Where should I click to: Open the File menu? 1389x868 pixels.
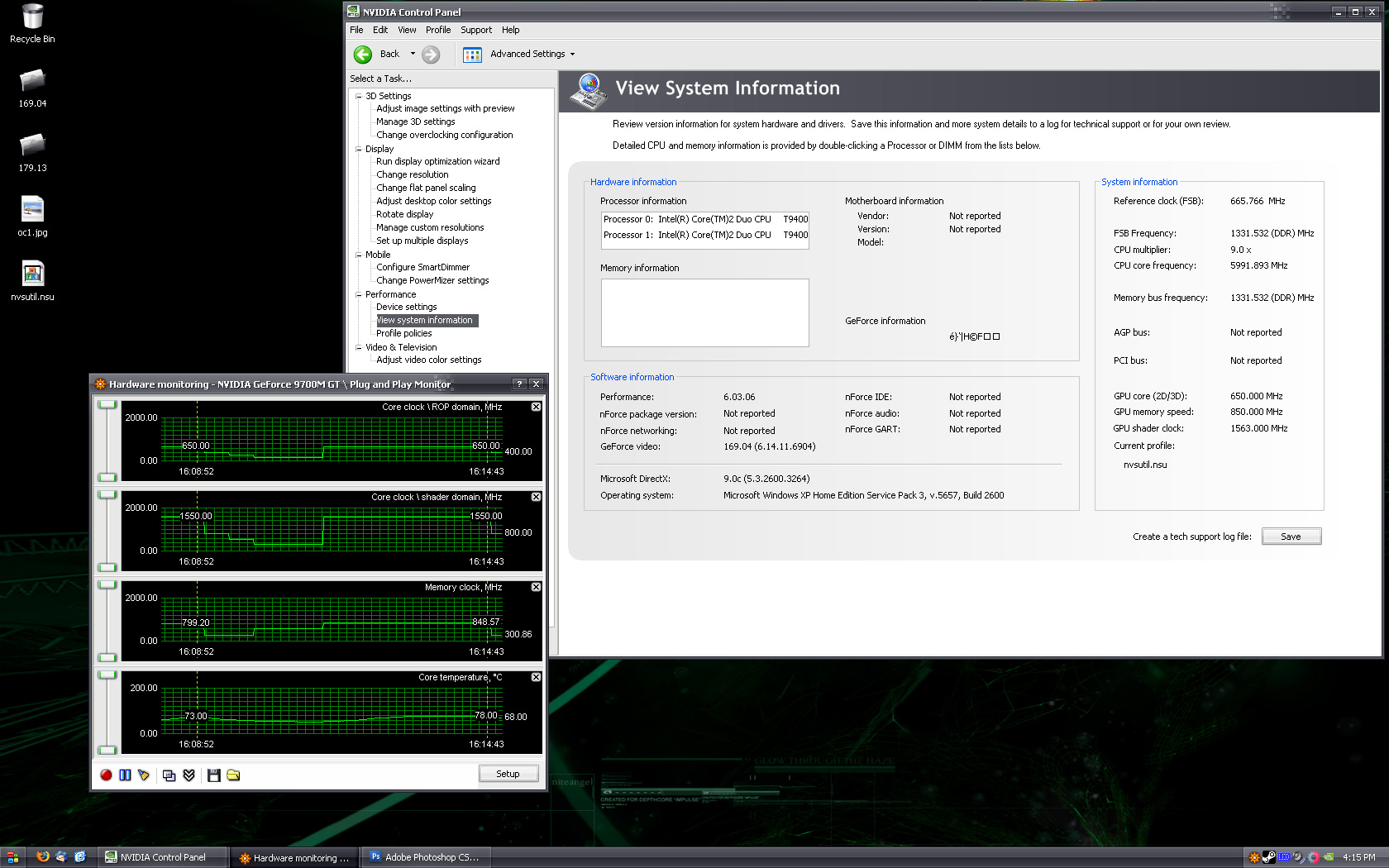(356, 30)
